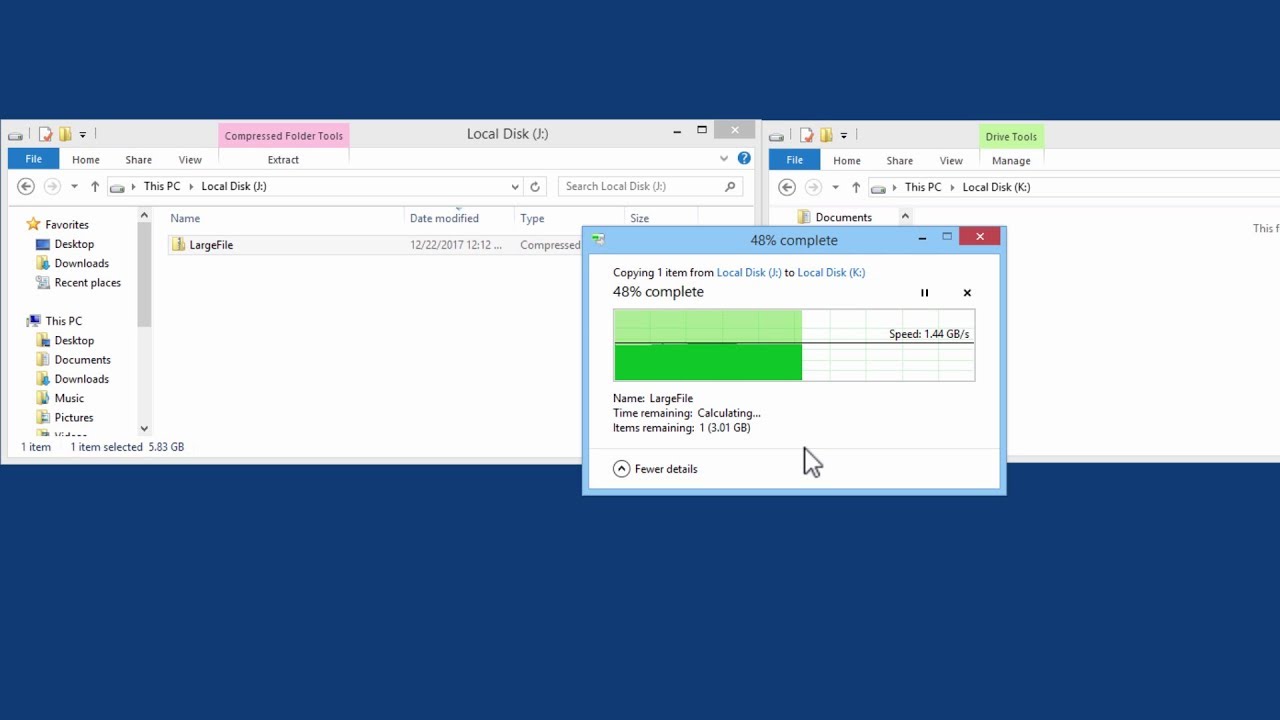Pause the LargeFile copy operation
The image size is (1280, 720).
(x=924, y=293)
